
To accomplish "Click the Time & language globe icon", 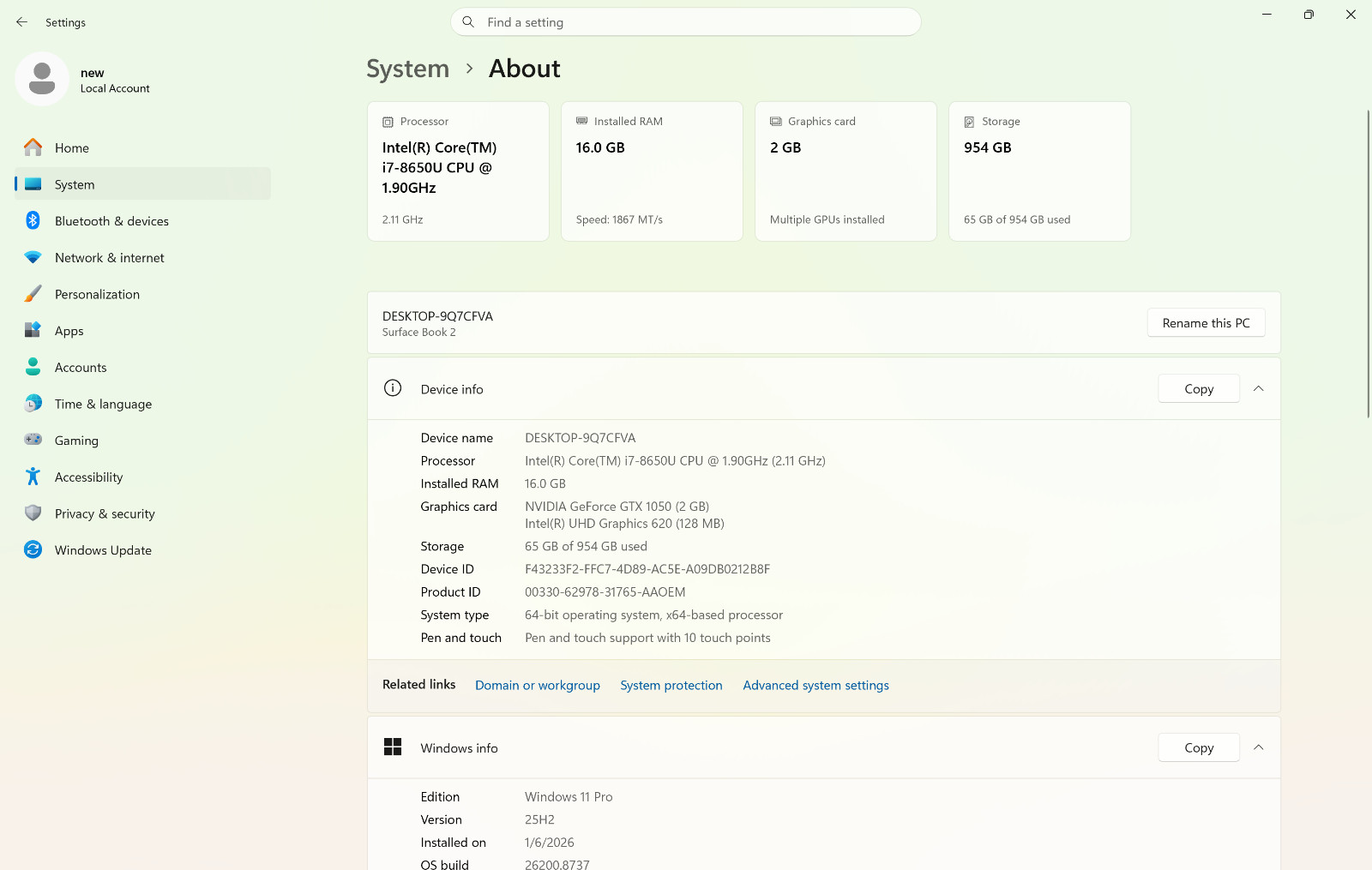I will click(33, 404).
